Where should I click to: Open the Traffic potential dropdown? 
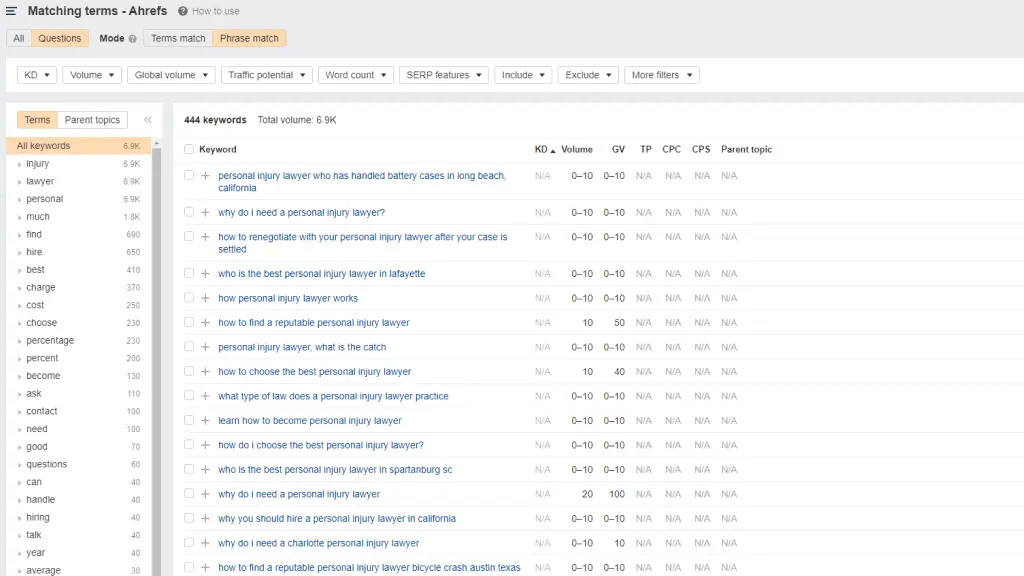pyautogui.click(x=266, y=75)
